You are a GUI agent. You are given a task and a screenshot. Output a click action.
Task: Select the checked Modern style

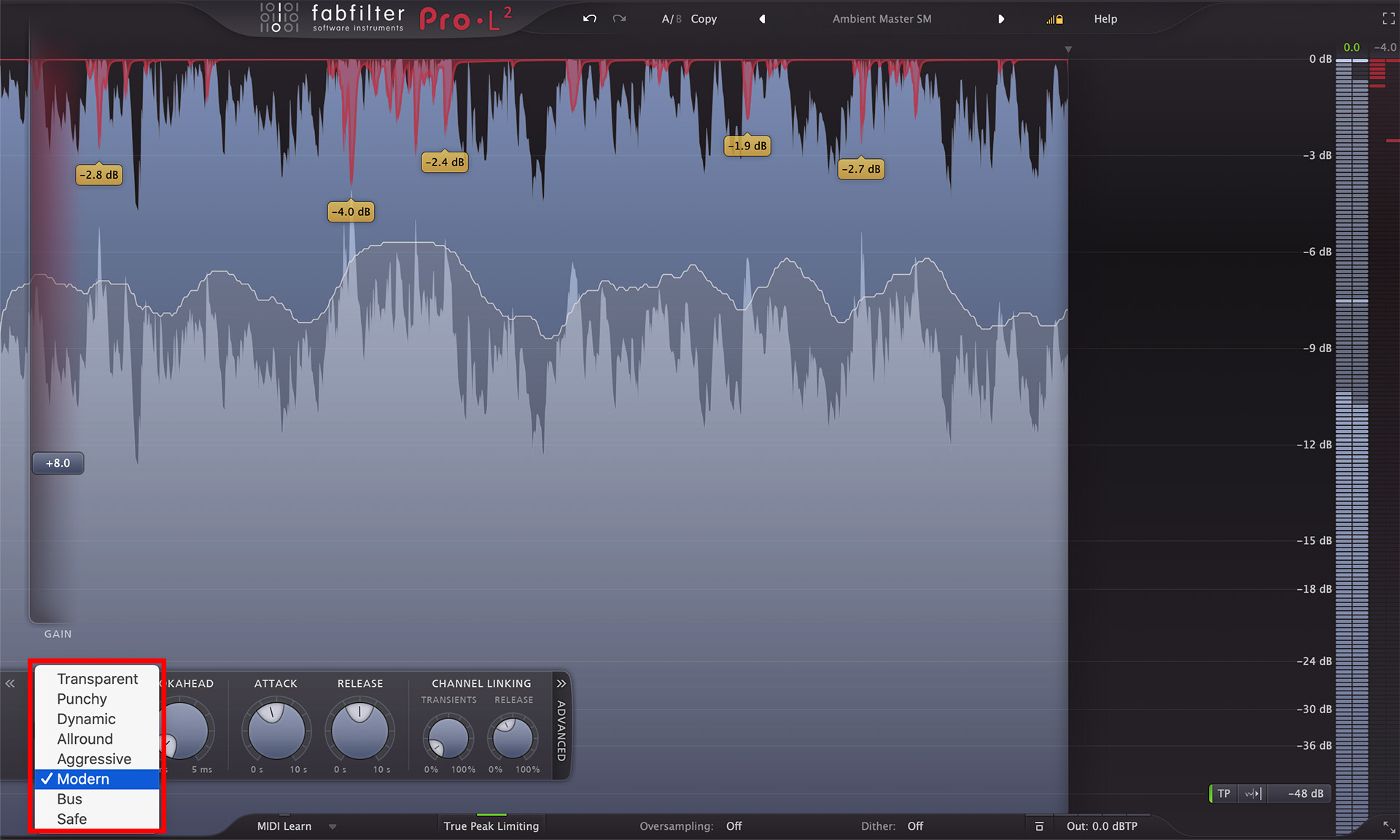[97, 779]
